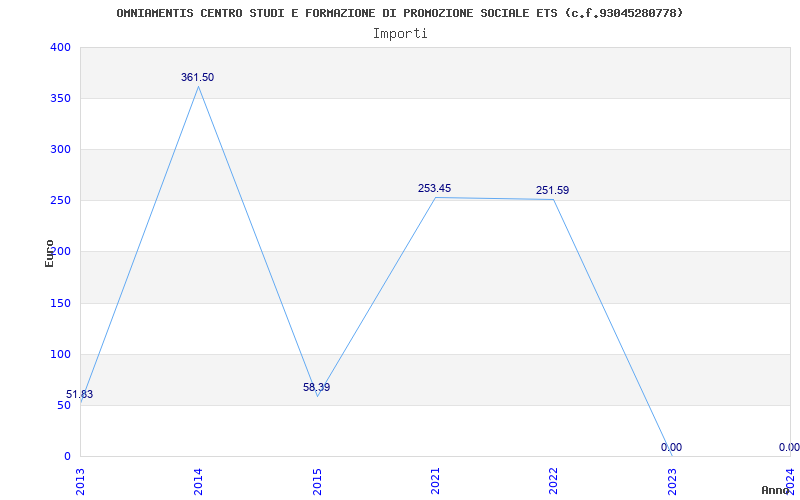
Task: Click the 2022 x-axis year label
Action: click(x=553, y=481)
